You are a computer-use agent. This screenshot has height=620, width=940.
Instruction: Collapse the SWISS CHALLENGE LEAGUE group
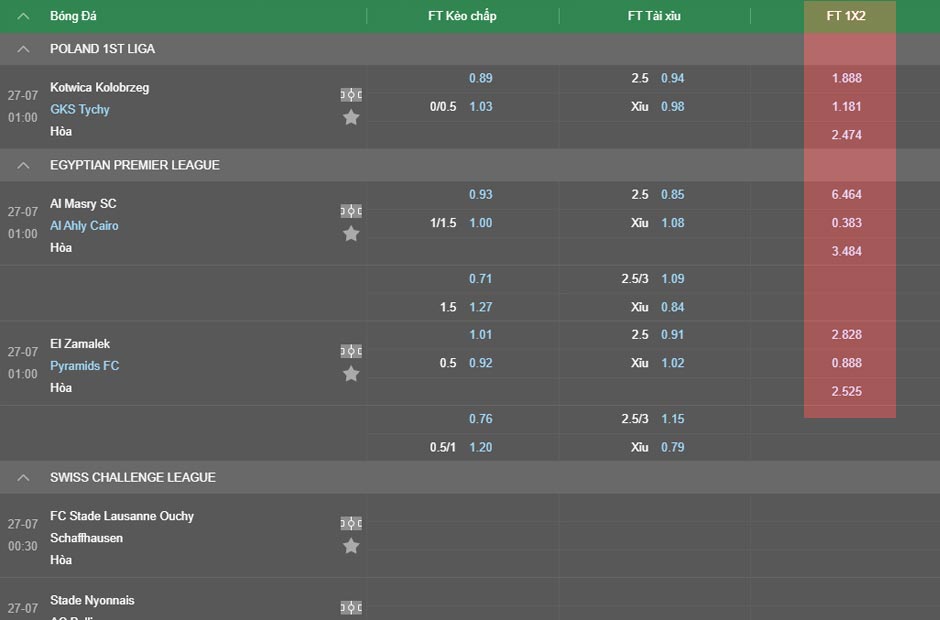tap(23, 478)
